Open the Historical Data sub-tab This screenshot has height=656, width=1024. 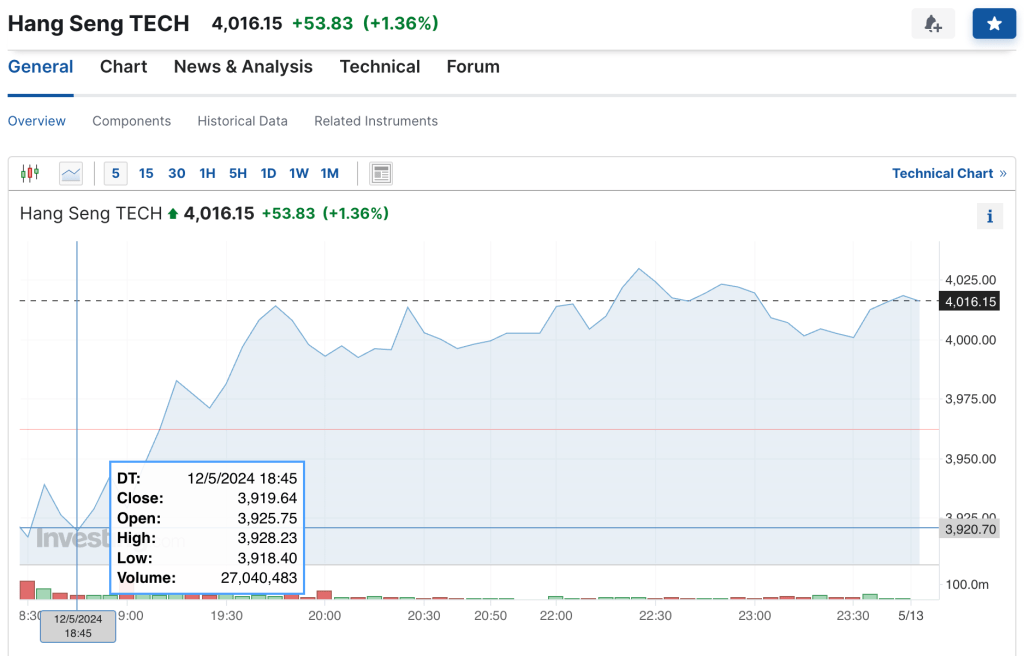(242, 121)
